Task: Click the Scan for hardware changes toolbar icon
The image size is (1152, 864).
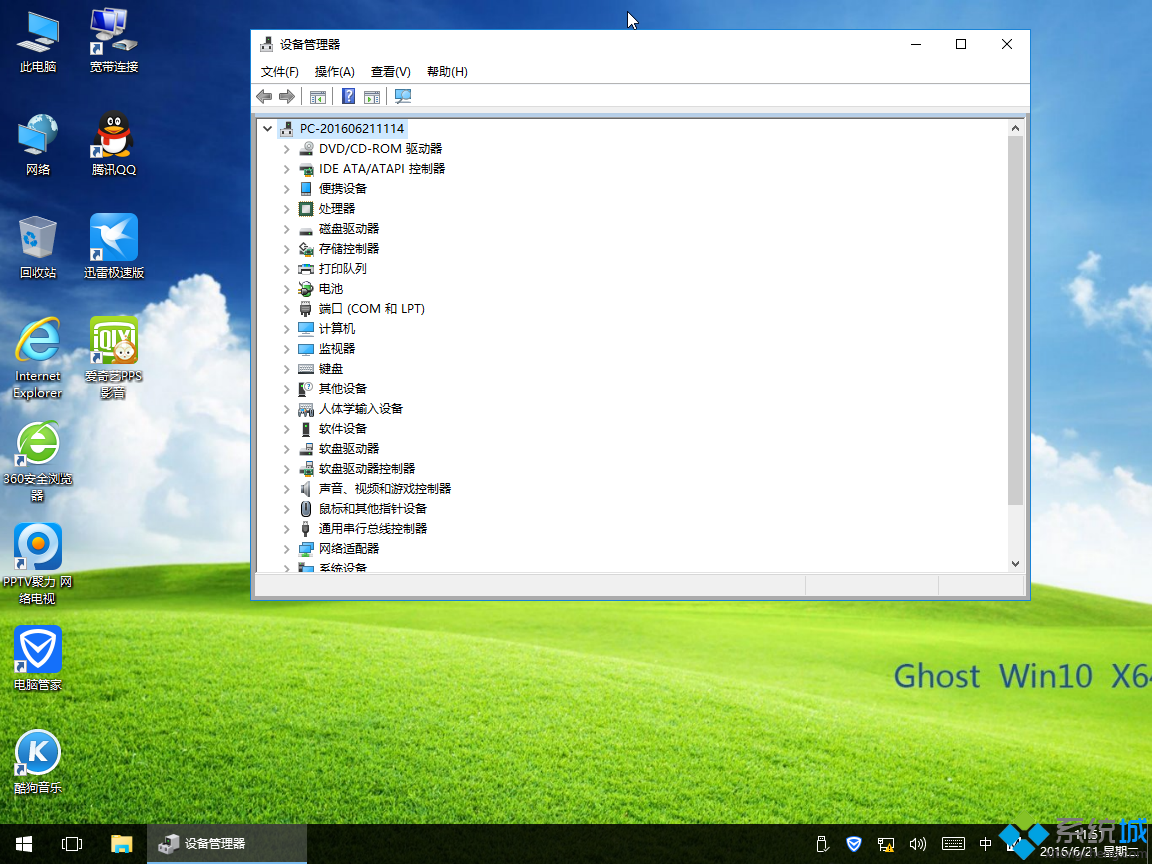Action: [402, 96]
